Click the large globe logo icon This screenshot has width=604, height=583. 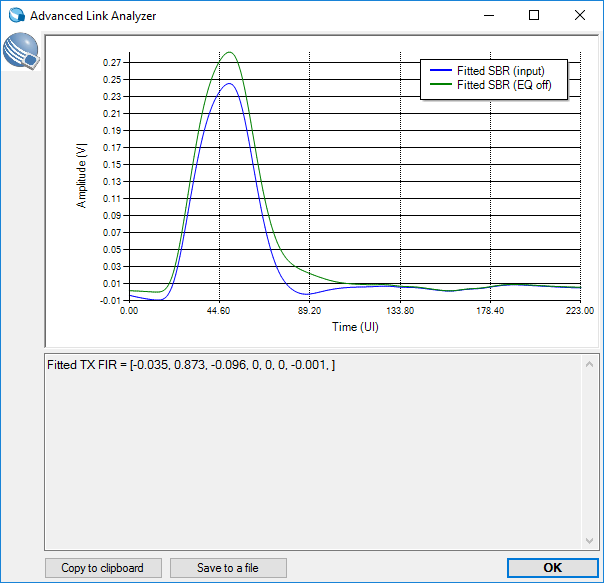(x=21, y=51)
